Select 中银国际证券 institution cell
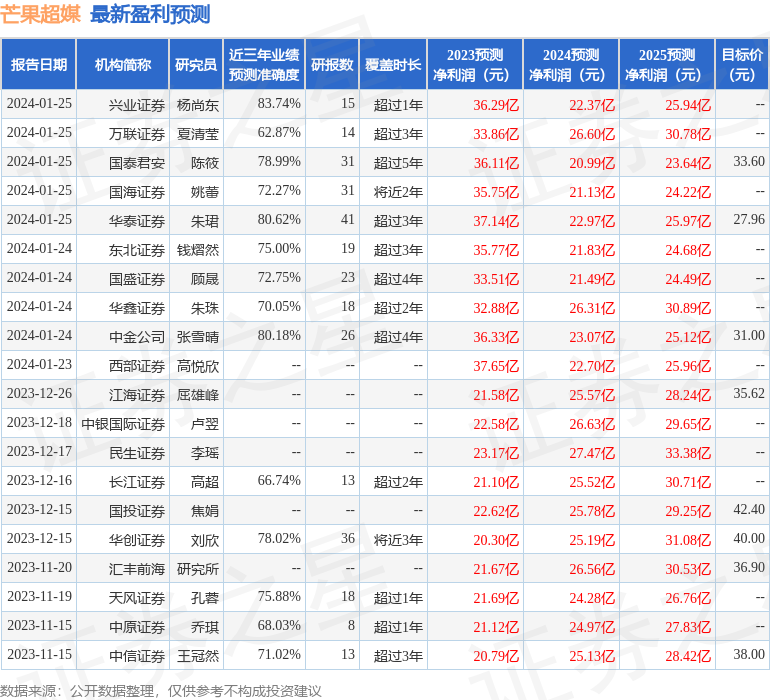 pyautogui.click(x=123, y=424)
